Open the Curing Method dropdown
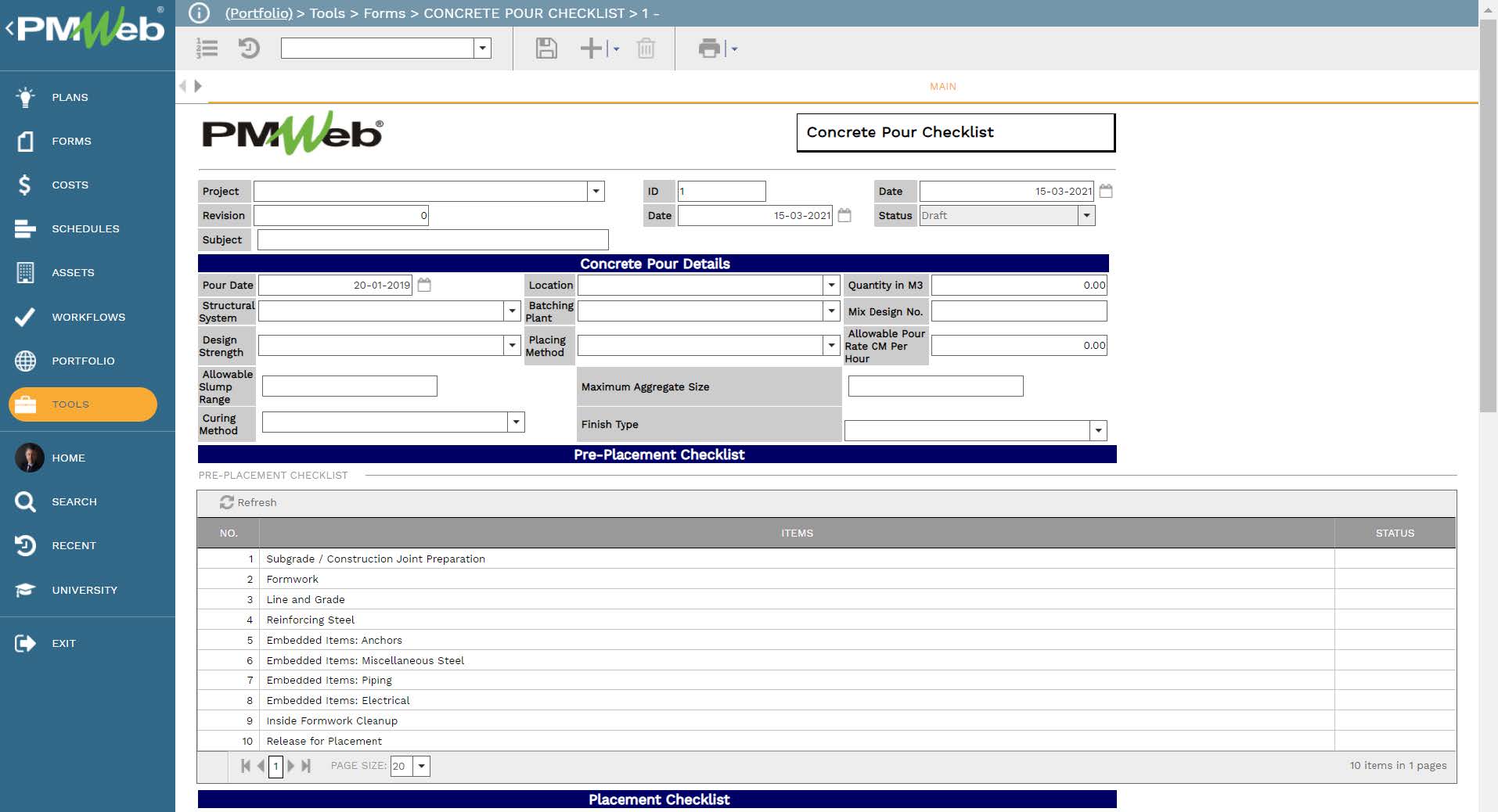The width and height of the screenshot is (1498, 812). (x=514, y=422)
